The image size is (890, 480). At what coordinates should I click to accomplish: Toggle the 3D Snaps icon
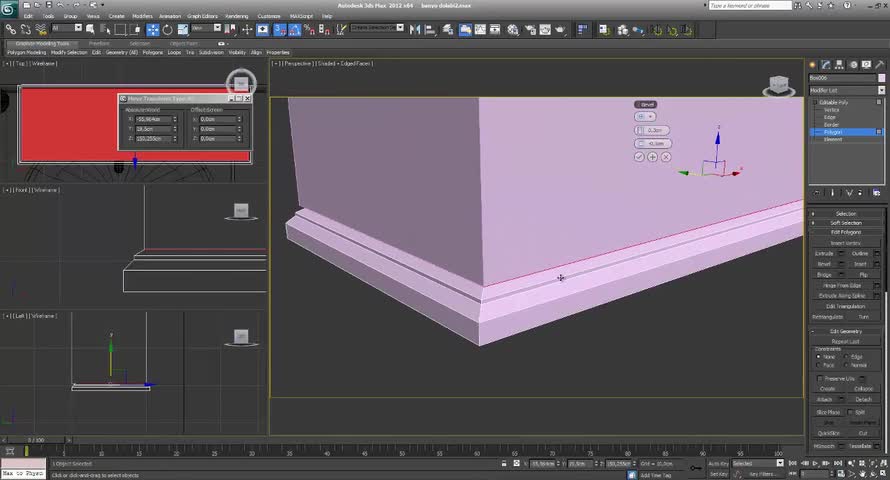[x=280, y=29]
